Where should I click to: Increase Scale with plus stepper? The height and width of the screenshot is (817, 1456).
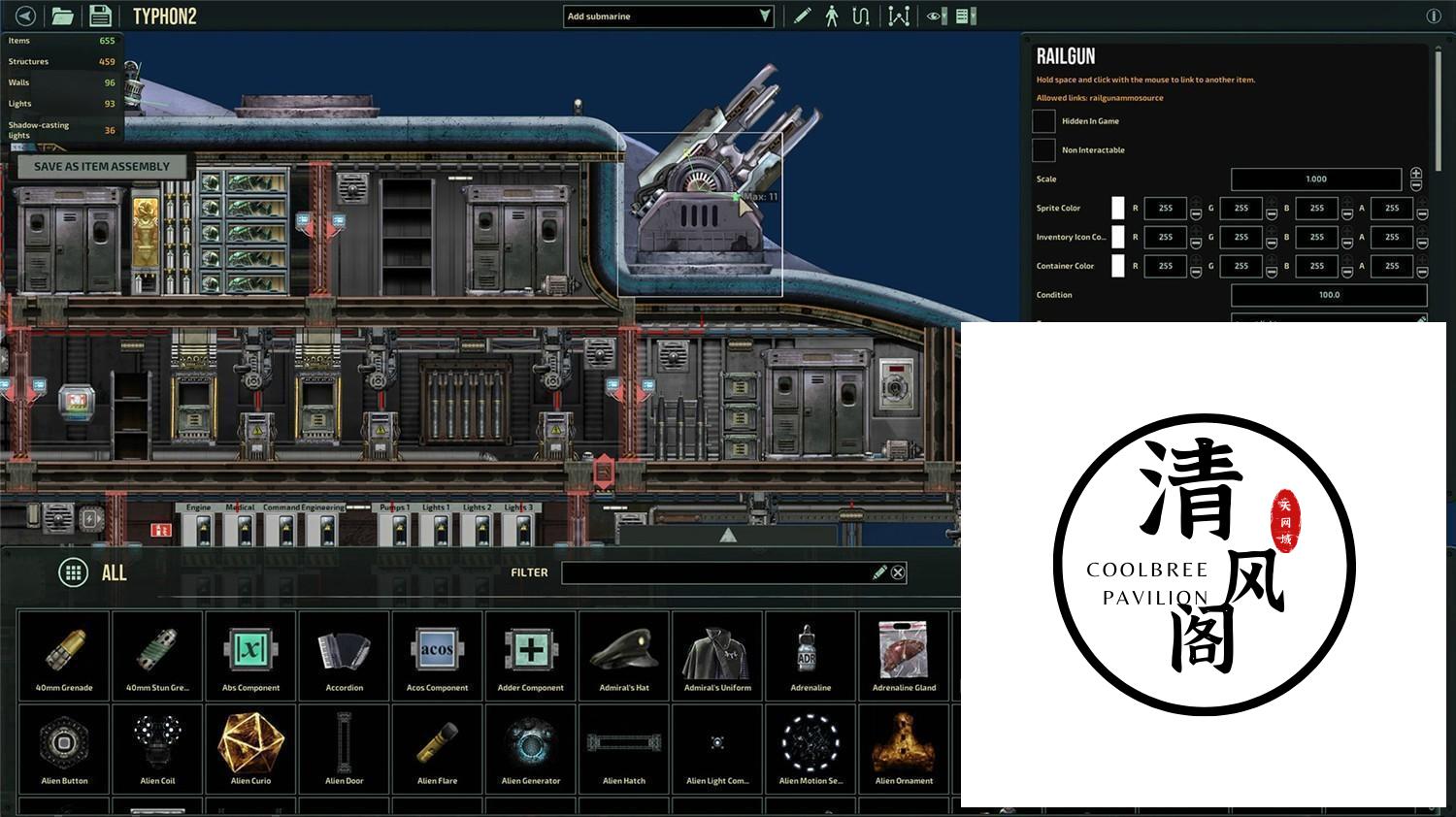[1416, 173]
